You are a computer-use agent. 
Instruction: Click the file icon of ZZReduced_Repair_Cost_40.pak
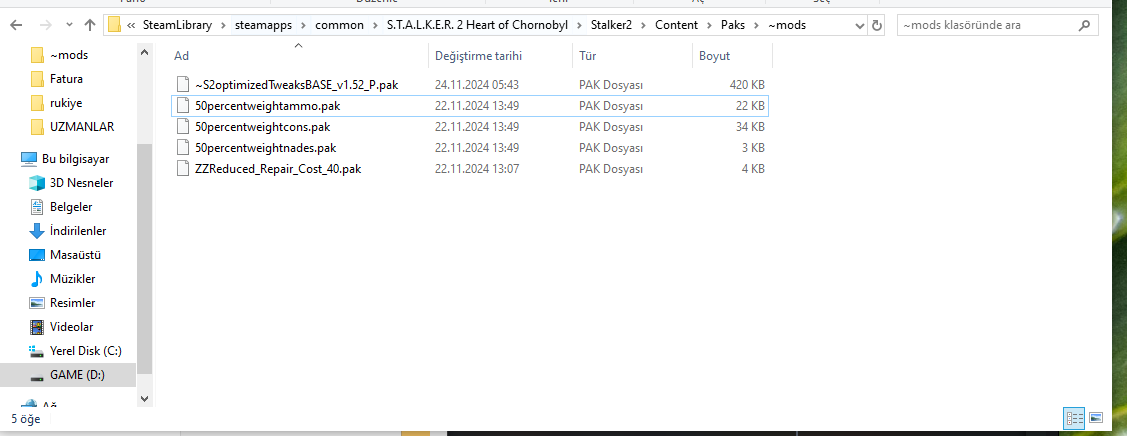[x=183, y=169]
